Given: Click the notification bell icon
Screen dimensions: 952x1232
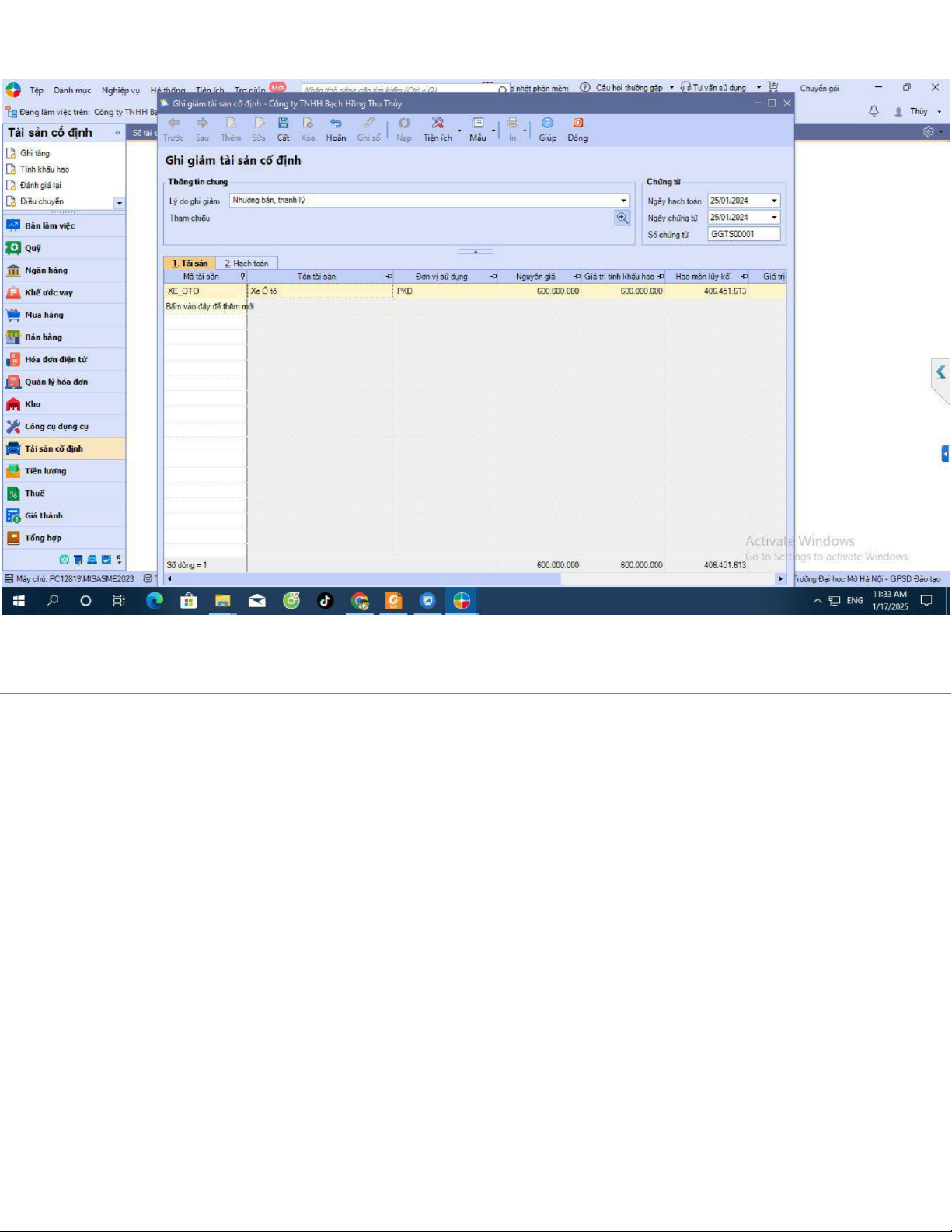Looking at the screenshot, I should click(874, 111).
